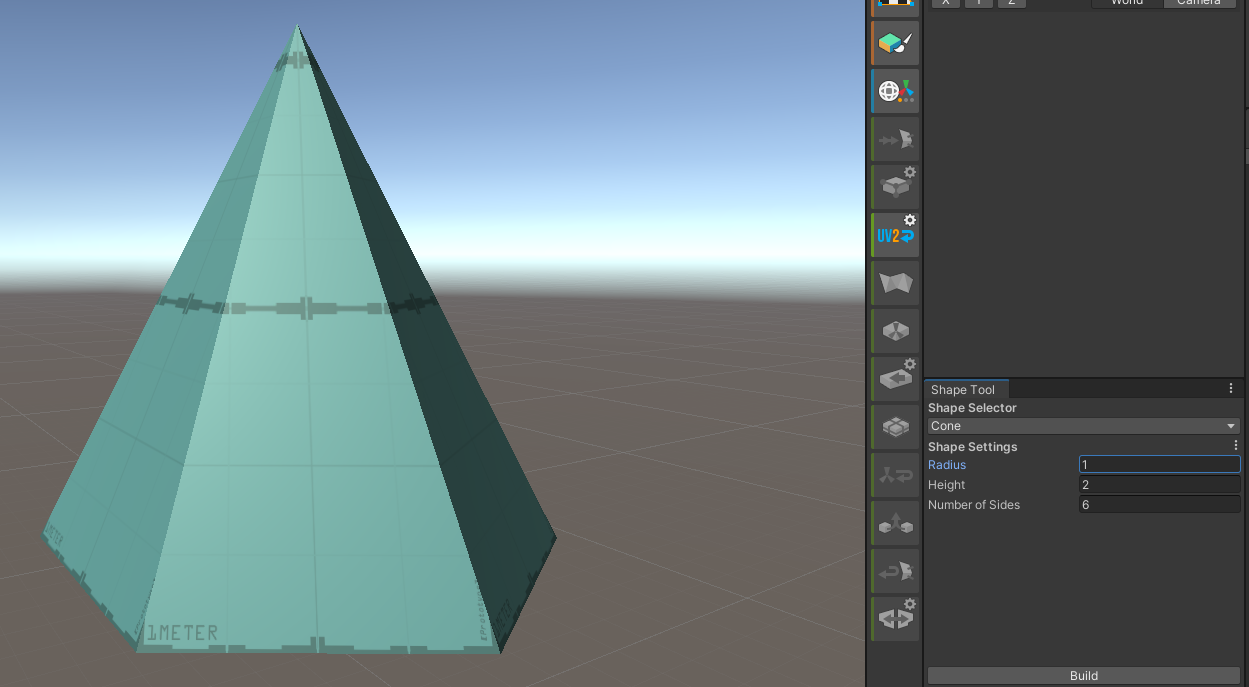The width and height of the screenshot is (1249, 687).
Task: Open the Shape Tool panel kebab menu
Action: click(1230, 388)
